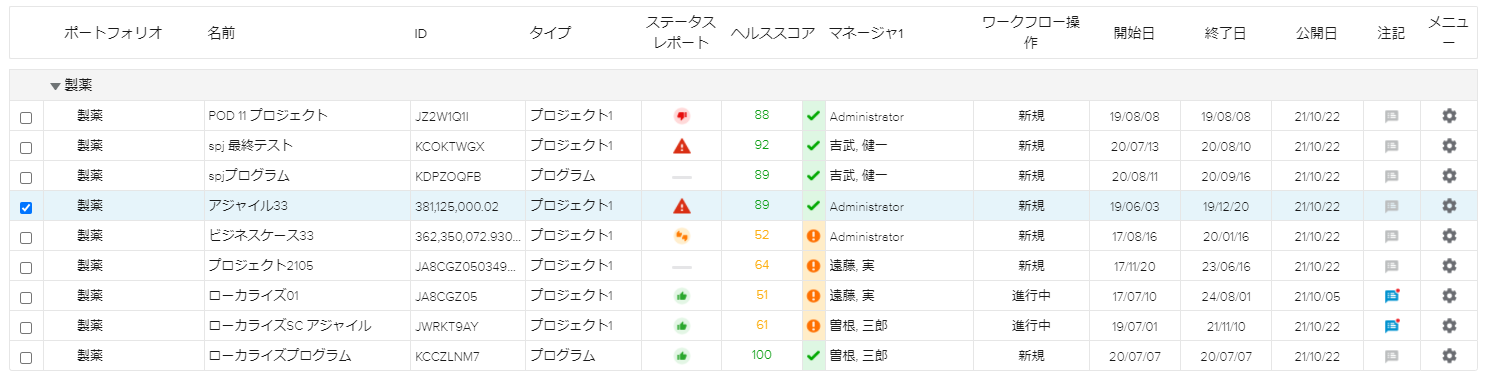This screenshot has height=379, width=1486.
Task: Open blue note icon for ローカライズ01
Action: pos(1391,296)
